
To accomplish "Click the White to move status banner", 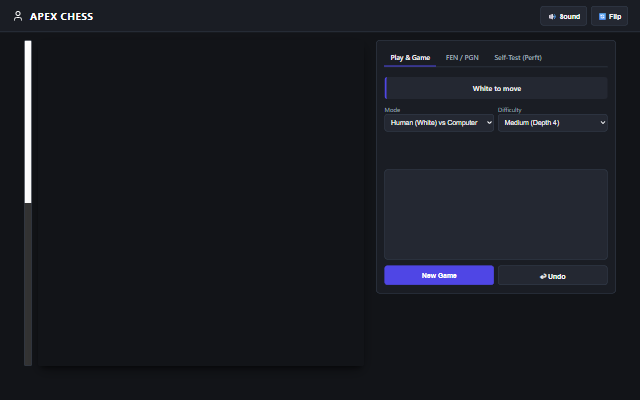I will click(496, 88).
